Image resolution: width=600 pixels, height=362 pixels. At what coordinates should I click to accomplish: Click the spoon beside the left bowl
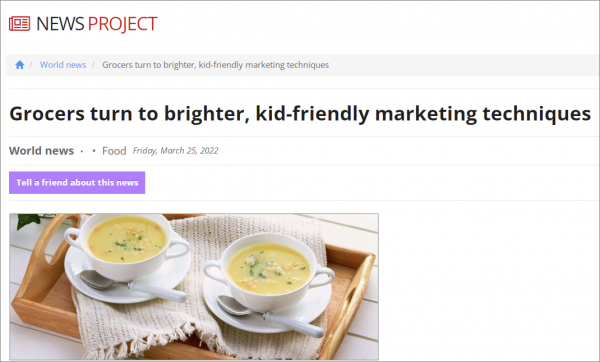(x=133, y=285)
